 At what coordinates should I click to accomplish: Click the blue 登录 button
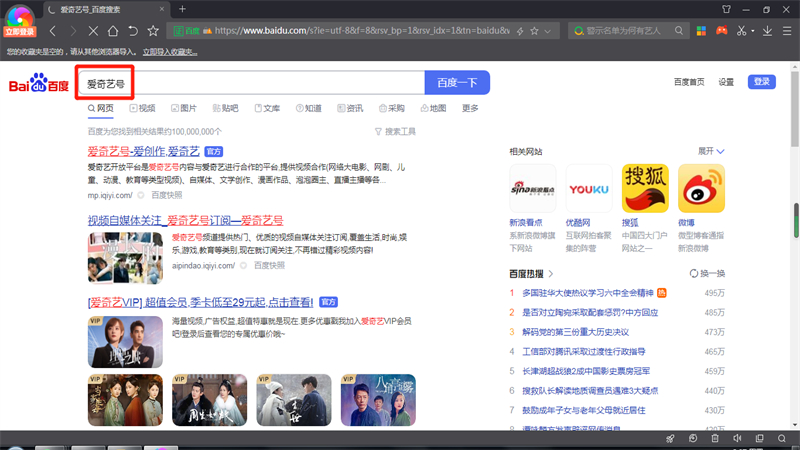click(762, 82)
